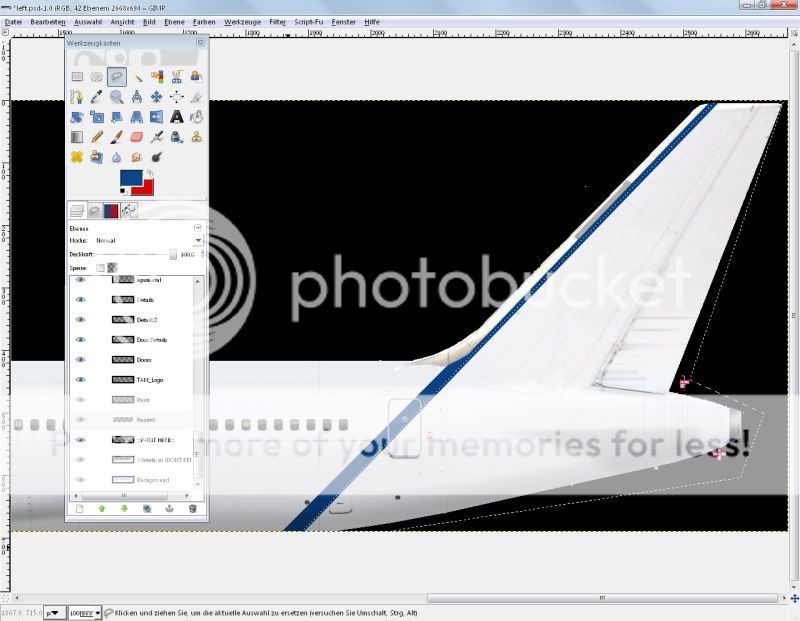
Task: Hide the TAM_Logo layer
Action: 81,380
